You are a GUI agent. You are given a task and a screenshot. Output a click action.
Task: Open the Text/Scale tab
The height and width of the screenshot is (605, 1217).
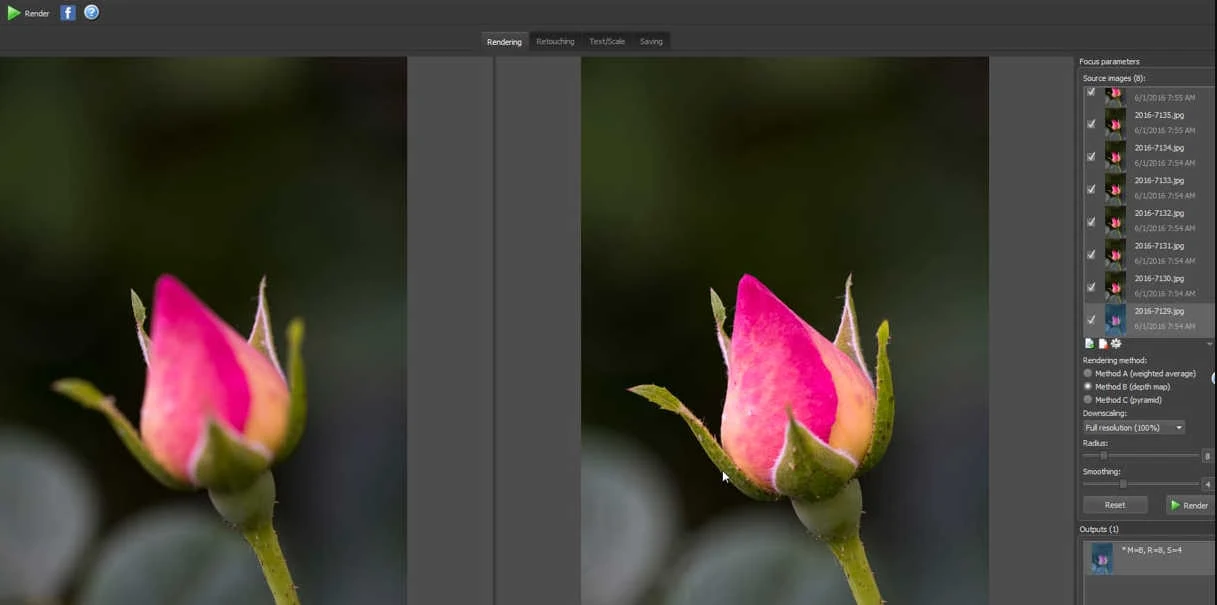click(607, 41)
